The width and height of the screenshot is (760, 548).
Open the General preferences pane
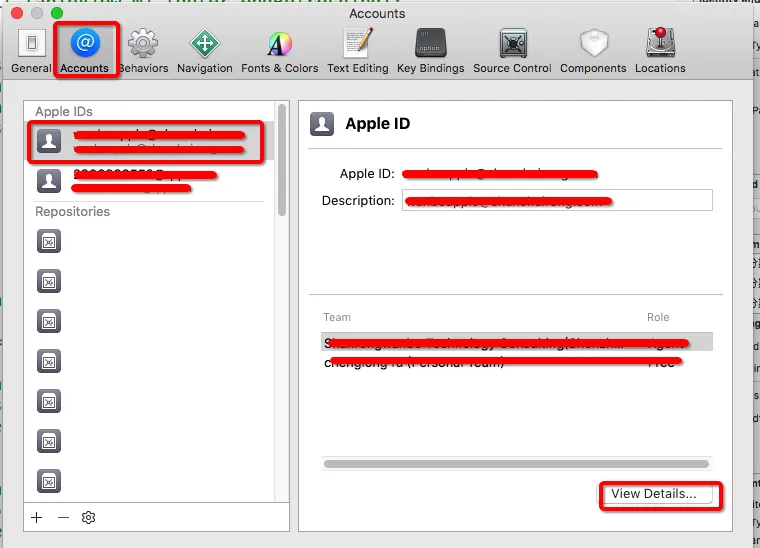32,51
